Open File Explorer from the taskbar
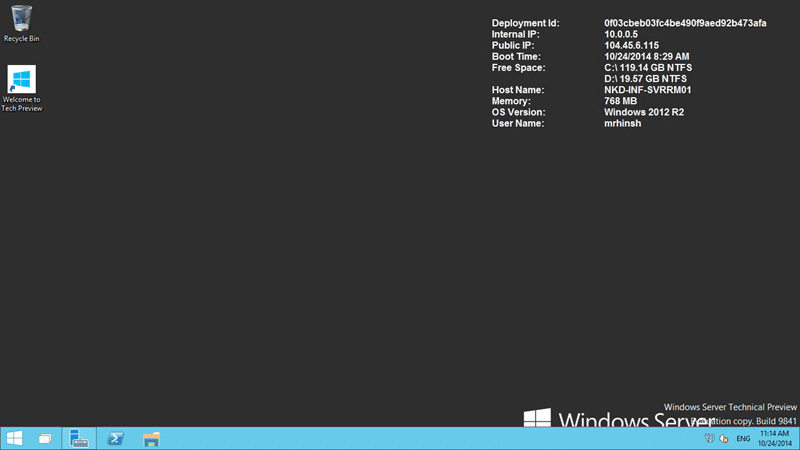The height and width of the screenshot is (450, 800). pyautogui.click(x=151, y=438)
